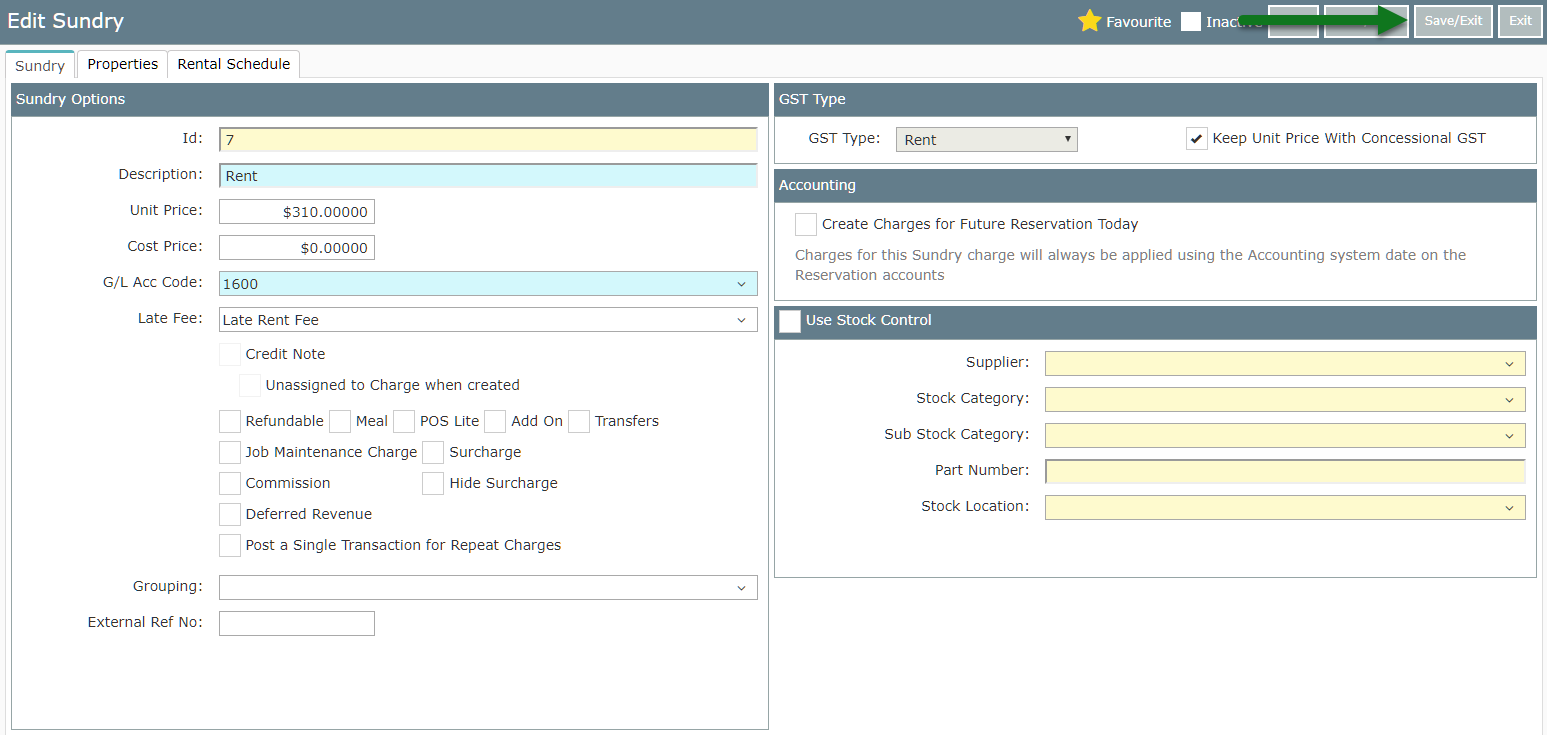This screenshot has height=735, width=1547.
Task: Open the Sub Stock Category chevron
Action: 1509,436
